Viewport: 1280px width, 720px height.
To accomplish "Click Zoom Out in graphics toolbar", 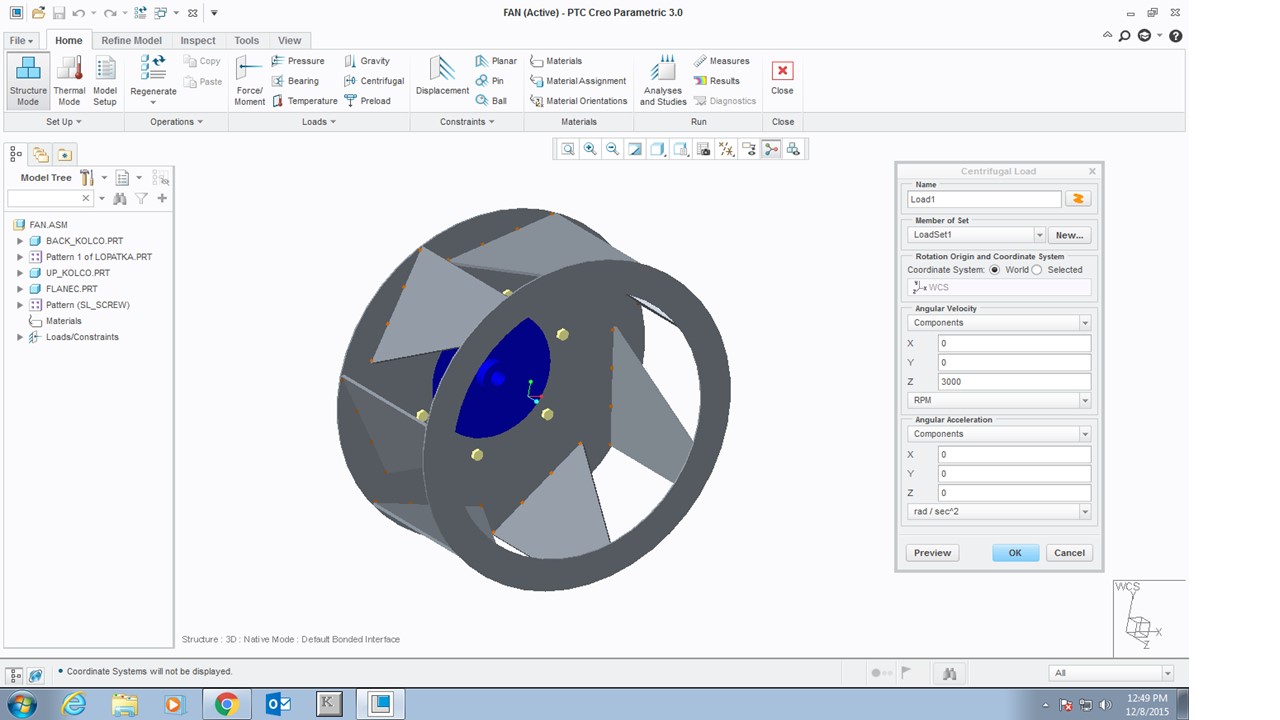I will coord(612,149).
